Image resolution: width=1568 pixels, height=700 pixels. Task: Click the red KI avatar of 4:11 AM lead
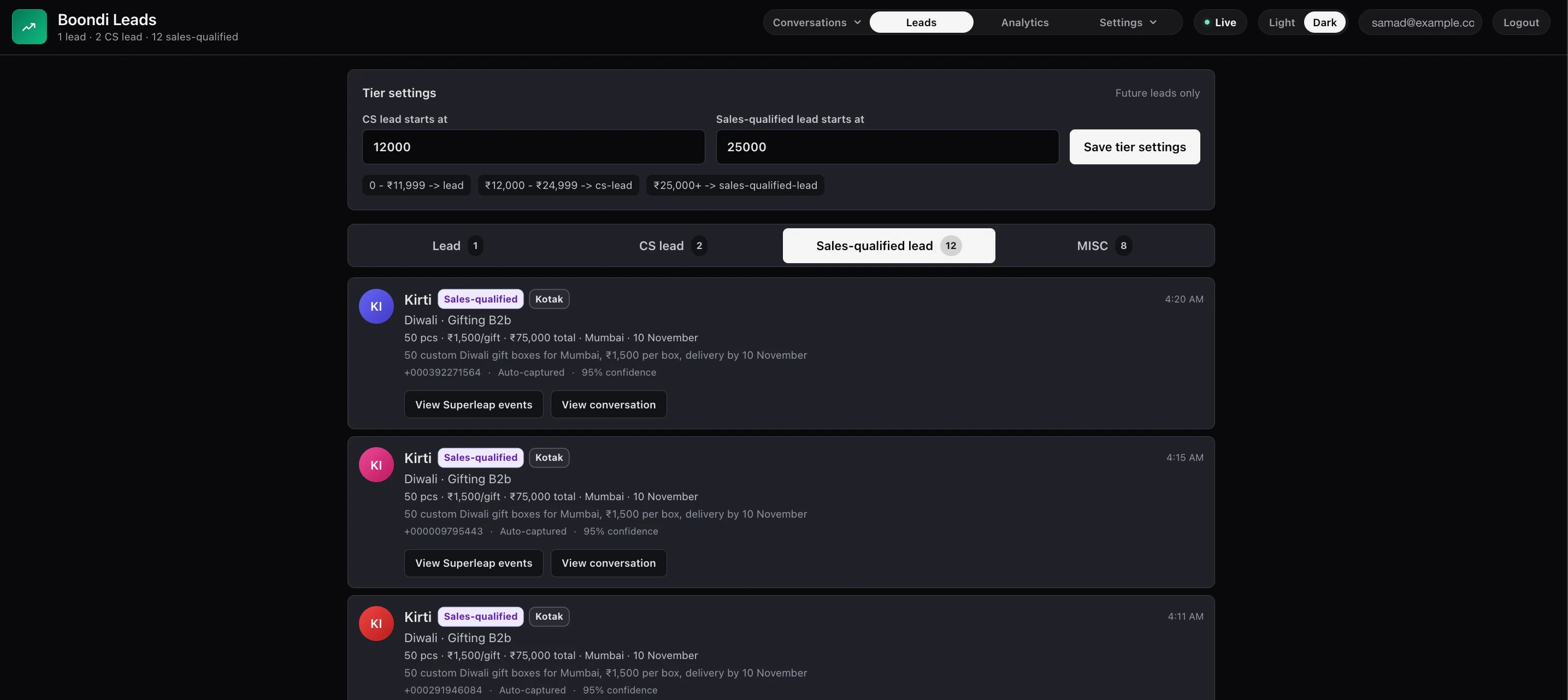coord(376,624)
